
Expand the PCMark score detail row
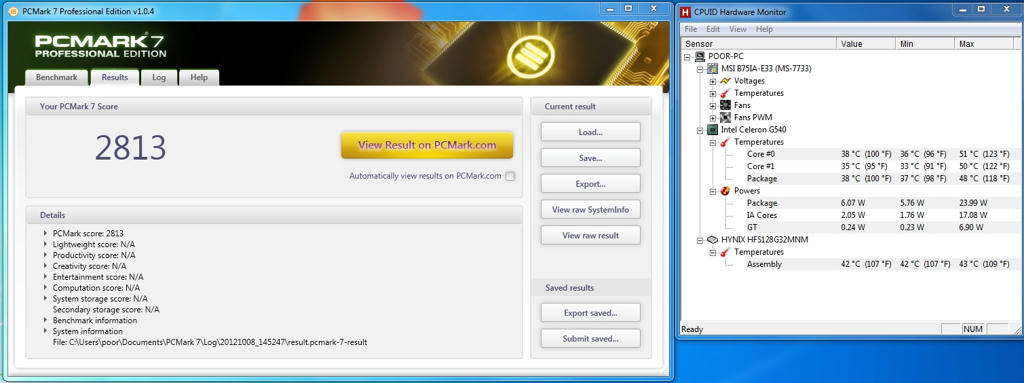click(x=45, y=233)
